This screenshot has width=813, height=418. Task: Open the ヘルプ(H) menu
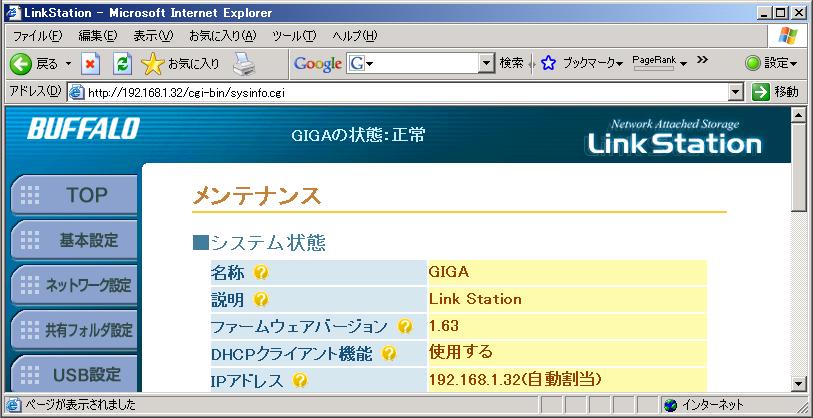pyautogui.click(x=355, y=36)
